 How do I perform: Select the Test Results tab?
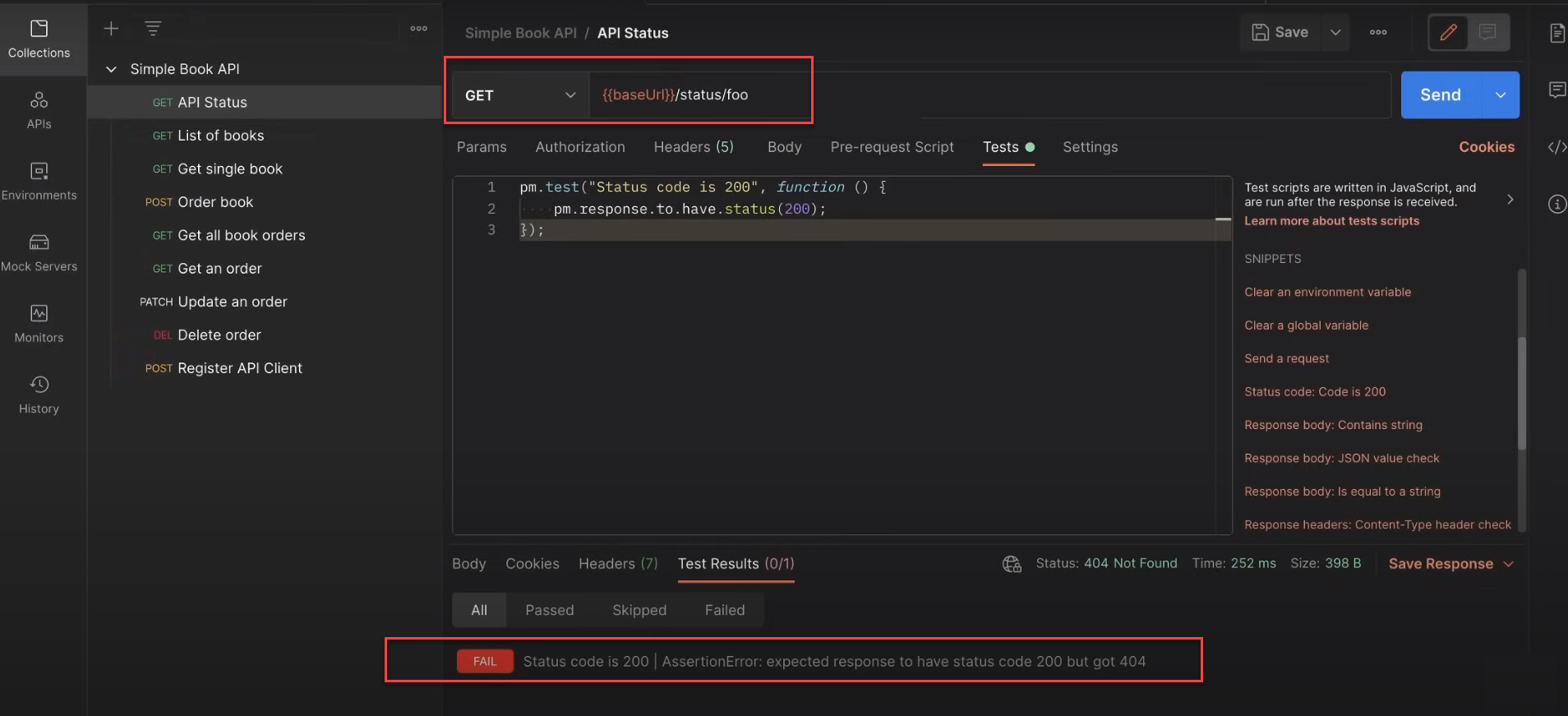(x=736, y=564)
